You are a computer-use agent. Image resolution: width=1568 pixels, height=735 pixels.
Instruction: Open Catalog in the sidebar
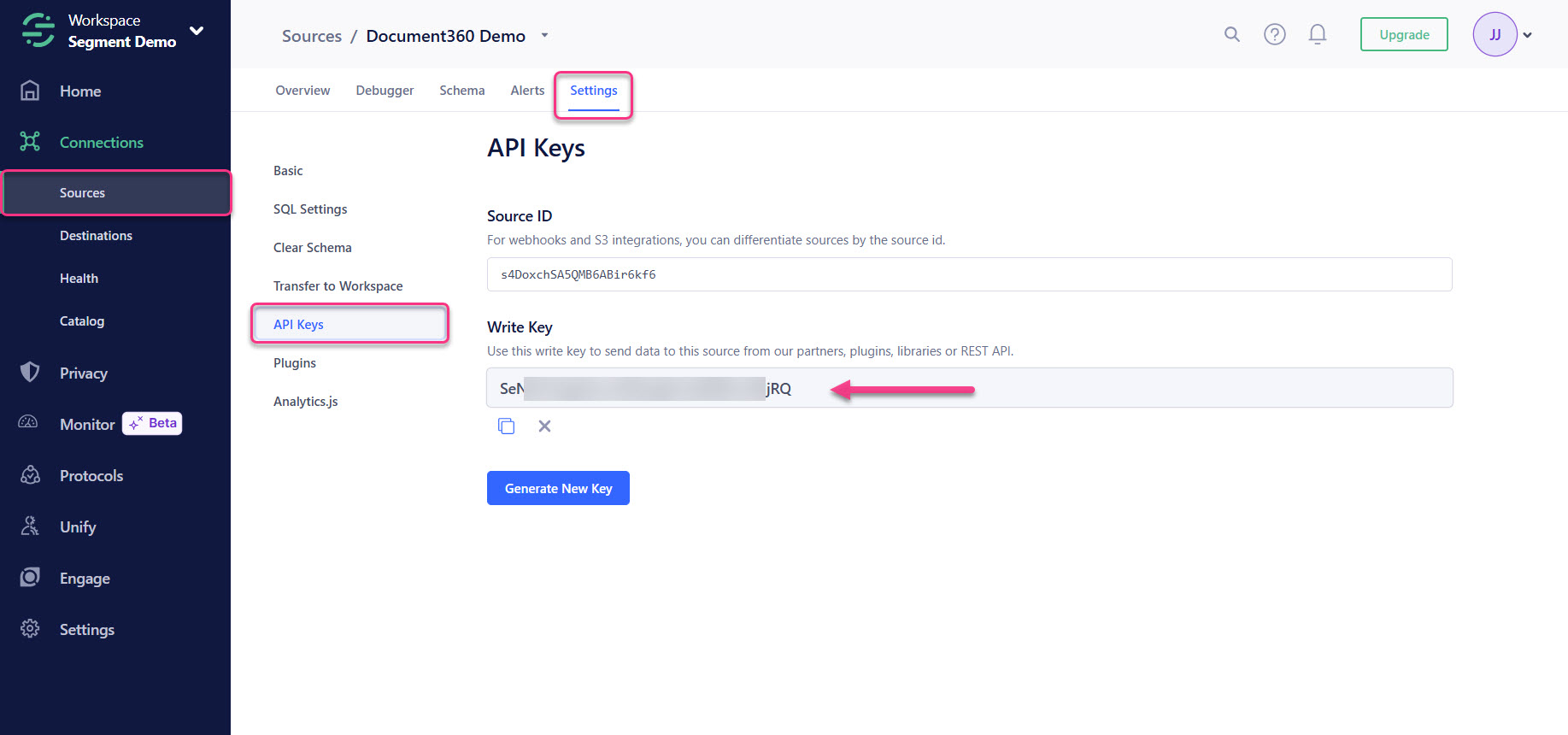(82, 321)
